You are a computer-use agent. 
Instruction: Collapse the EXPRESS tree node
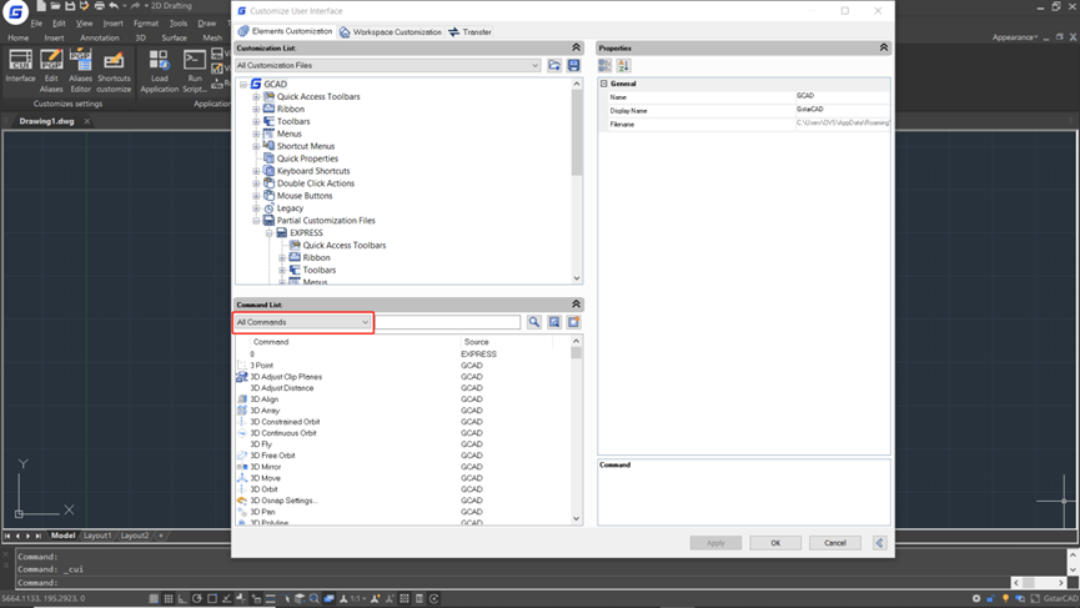[x=269, y=233]
